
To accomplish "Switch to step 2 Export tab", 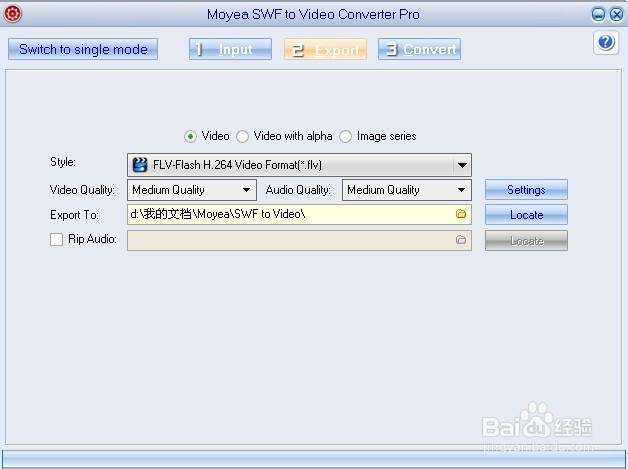I will point(325,49).
